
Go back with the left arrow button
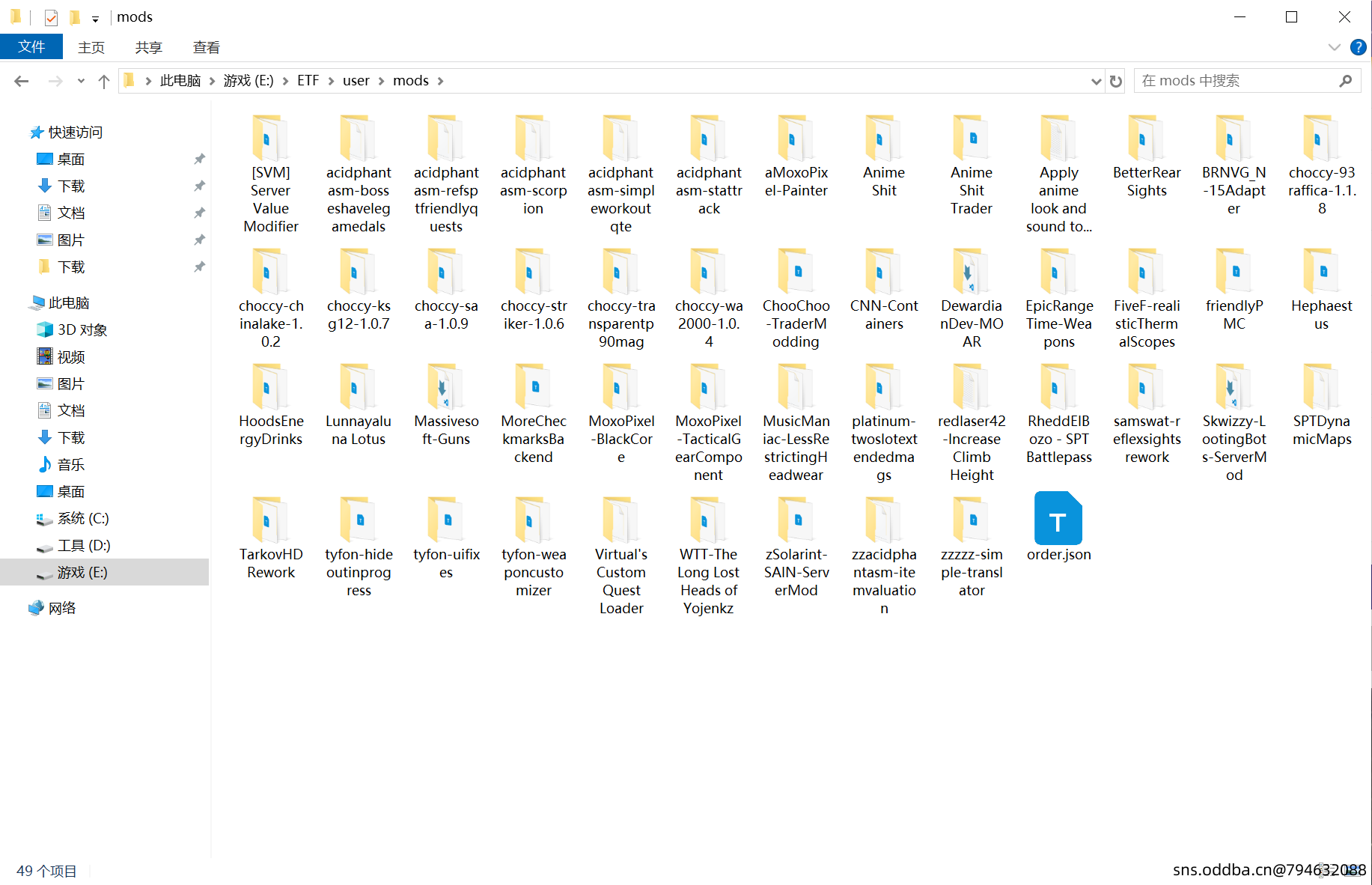pos(22,81)
